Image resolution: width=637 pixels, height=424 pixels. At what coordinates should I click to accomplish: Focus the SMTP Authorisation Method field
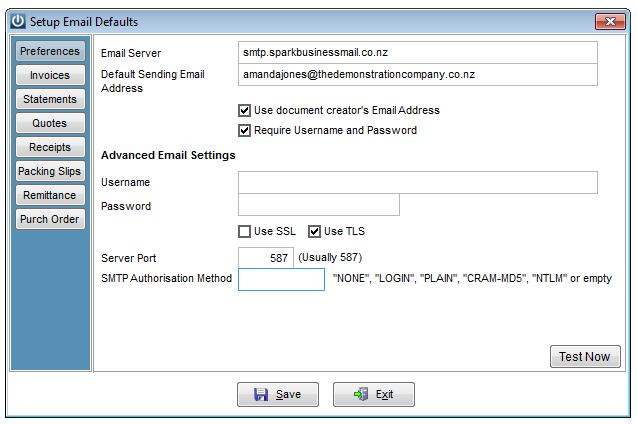(x=281, y=279)
